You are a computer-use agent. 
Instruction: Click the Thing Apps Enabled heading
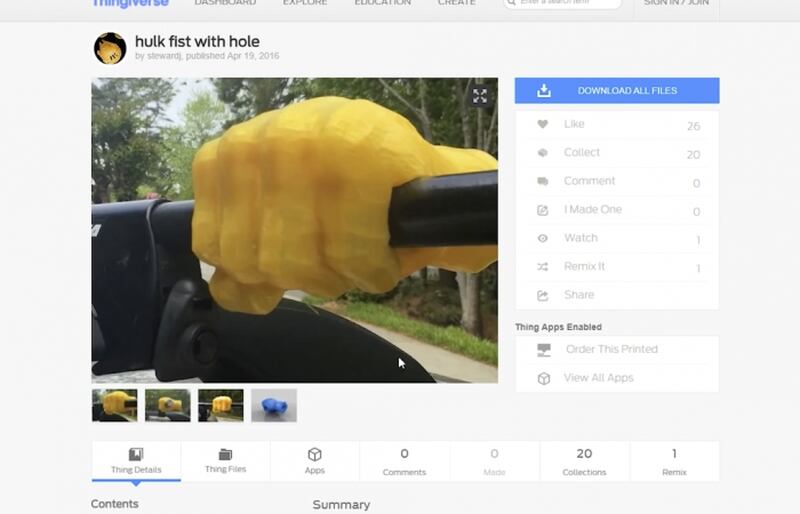[x=558, y=327]
